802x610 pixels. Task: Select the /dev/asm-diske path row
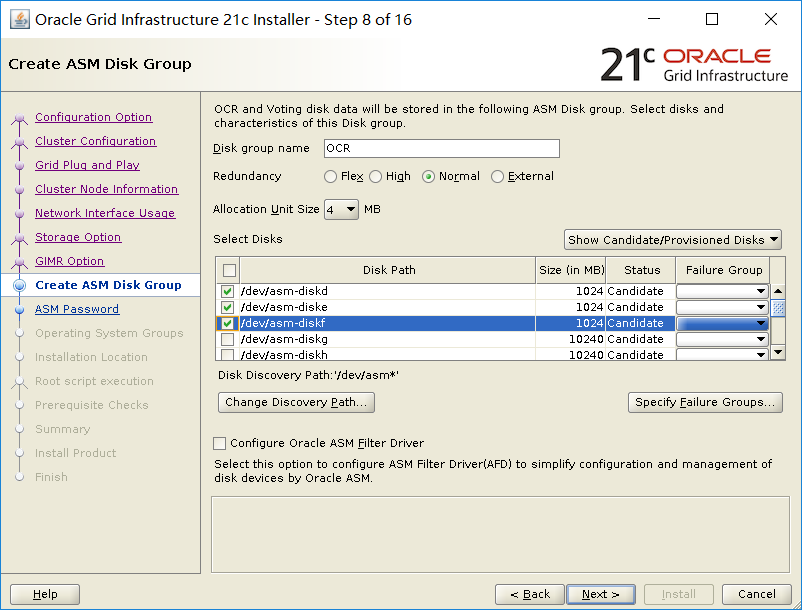click(x=387, y=307)
